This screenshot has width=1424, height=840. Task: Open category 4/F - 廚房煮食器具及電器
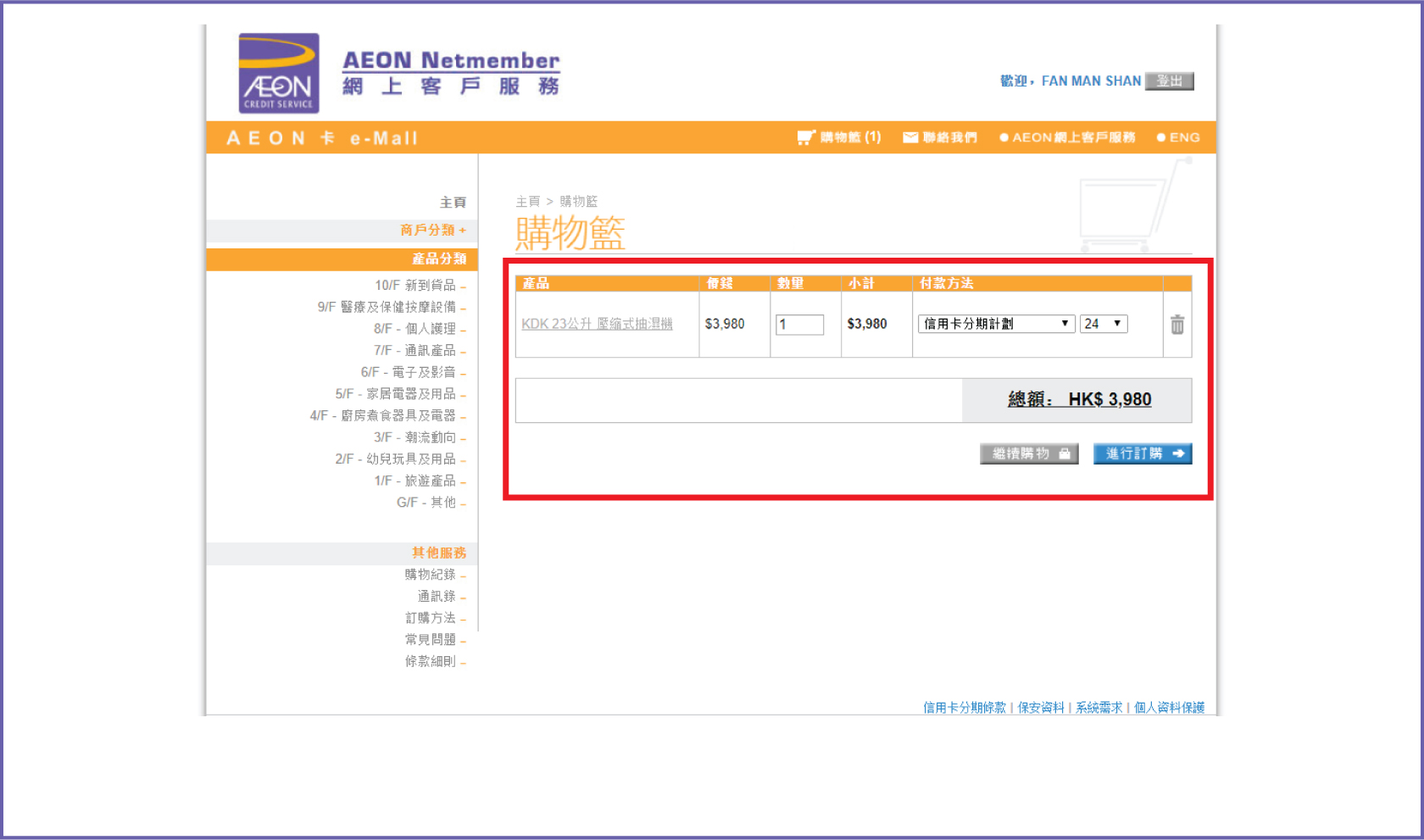pyautogui.click(x=382, y=415)
